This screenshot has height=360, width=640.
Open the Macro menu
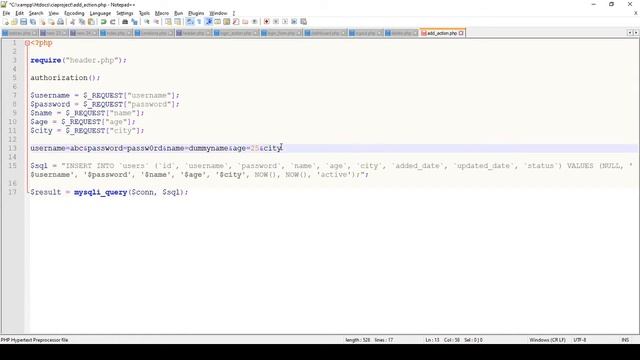pyautogui.click(x=162, y=13)
